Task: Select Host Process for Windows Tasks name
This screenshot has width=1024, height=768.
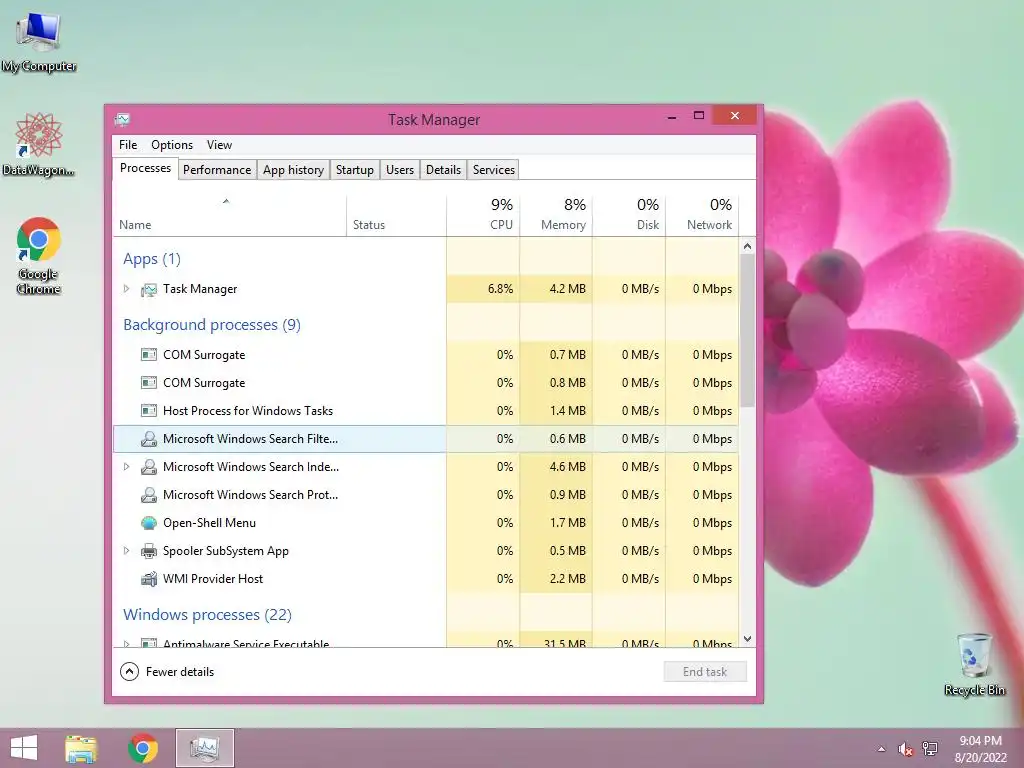Action: 248,411
